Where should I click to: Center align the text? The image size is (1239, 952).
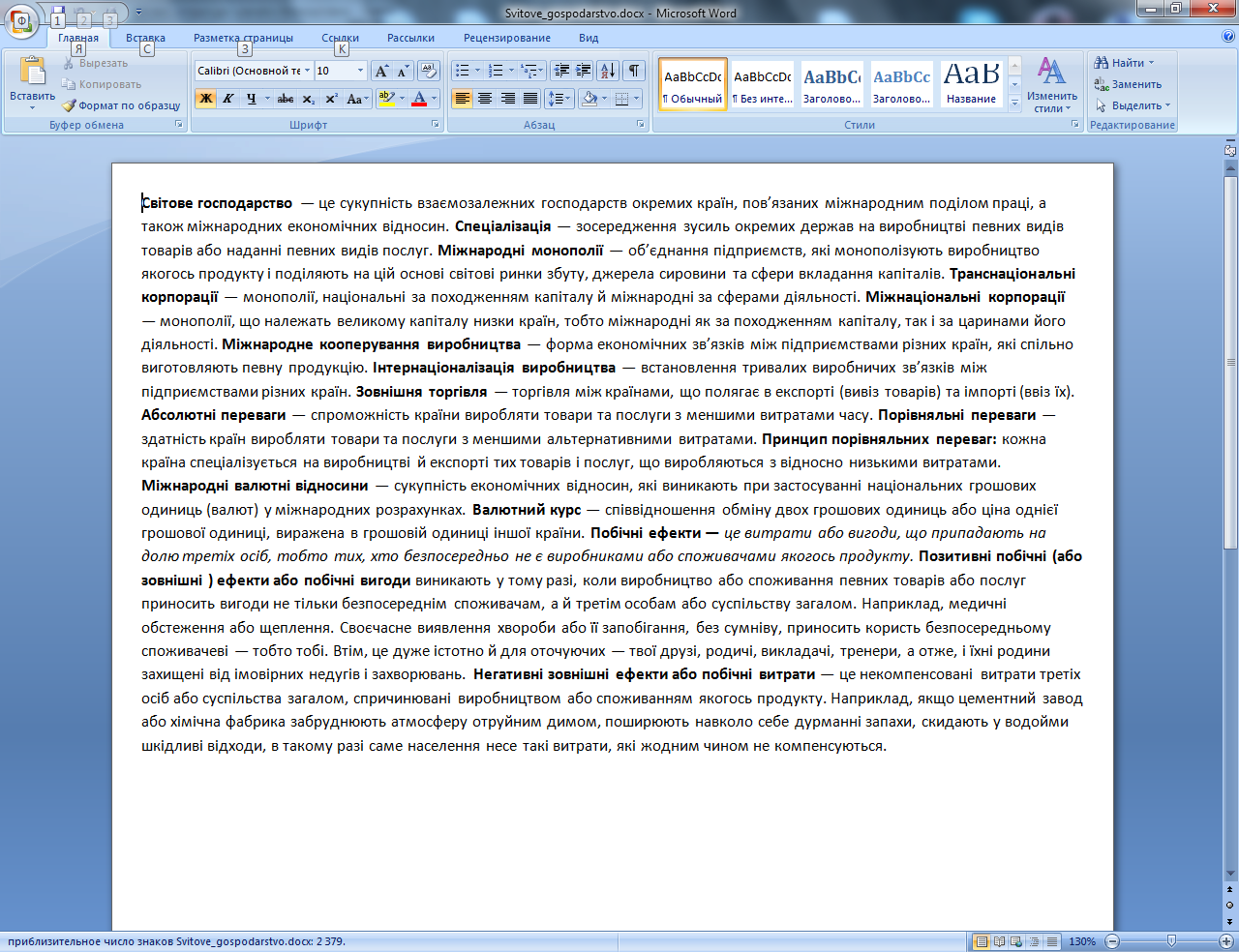coord(485,99)
